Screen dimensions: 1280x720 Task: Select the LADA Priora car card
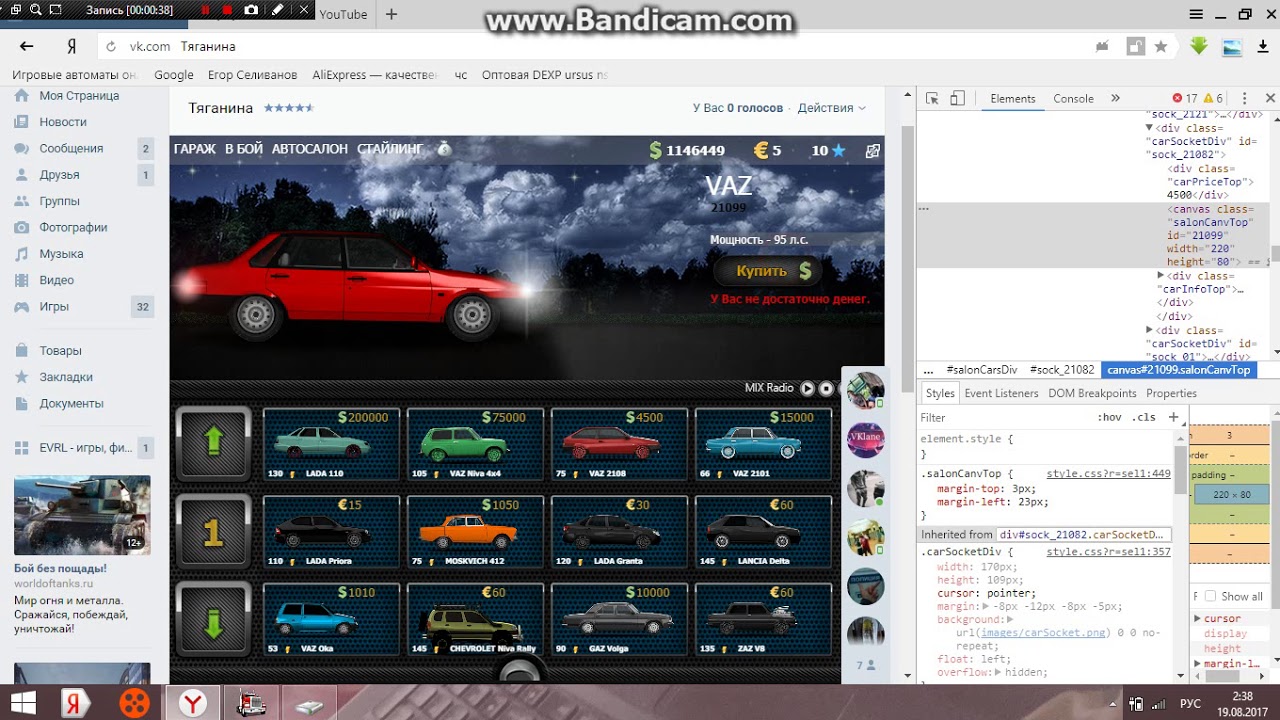coord(331,532)
